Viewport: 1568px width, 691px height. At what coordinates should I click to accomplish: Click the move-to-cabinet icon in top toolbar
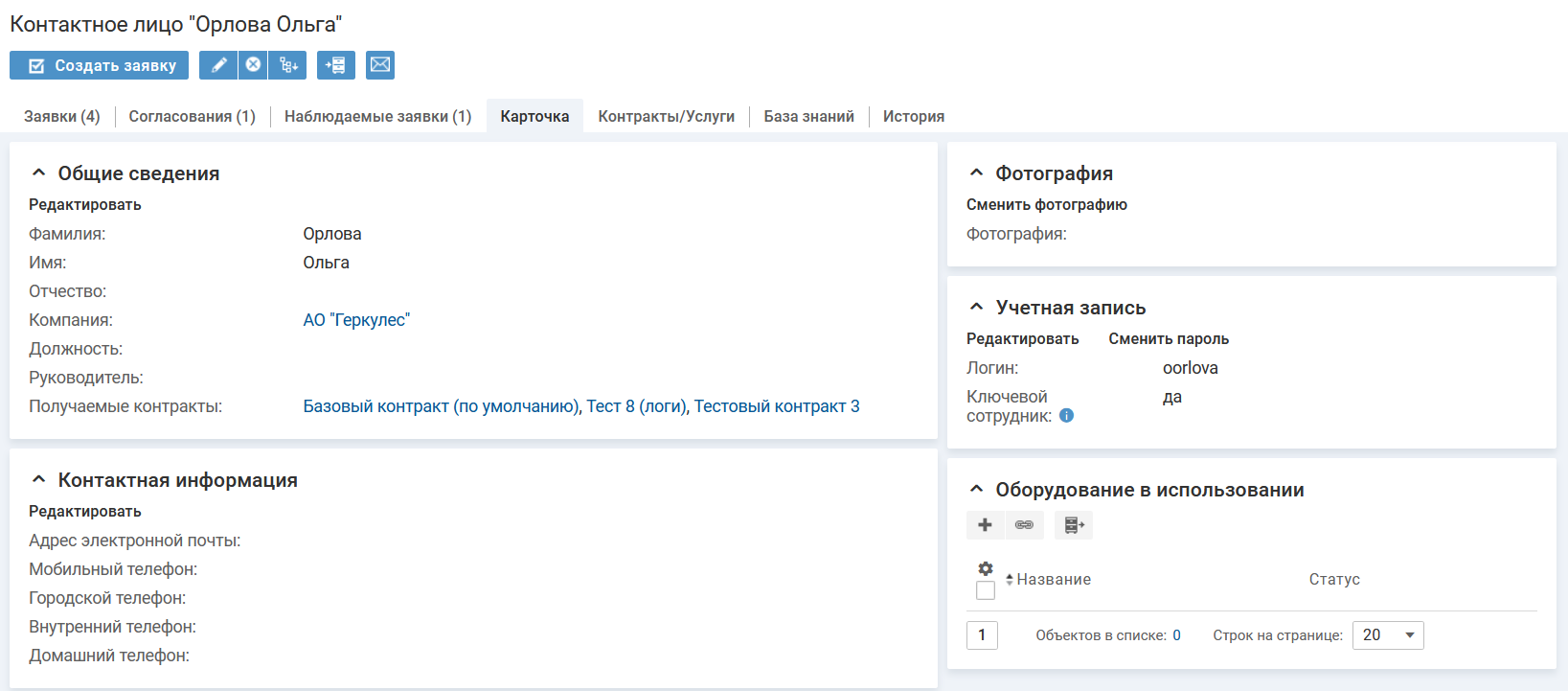(x=336, y=65)
